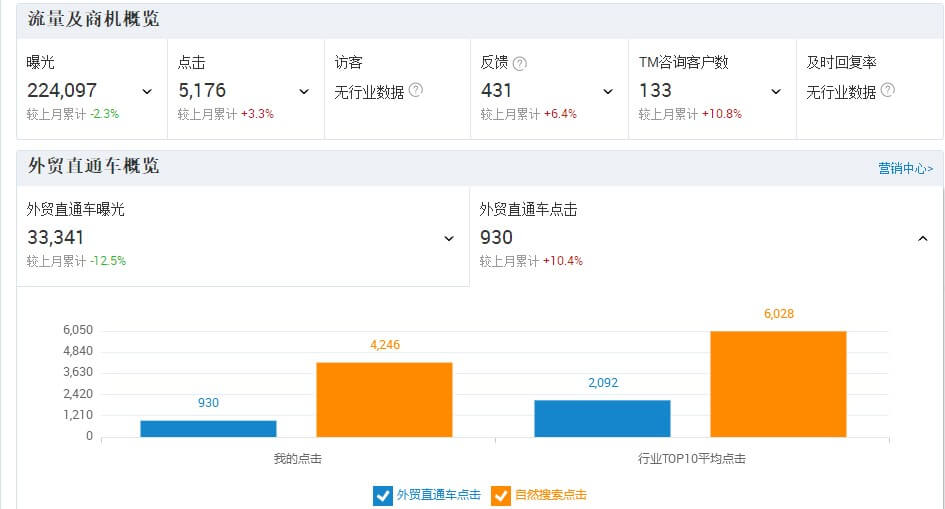The image size is (945, 509).
Task: Expand the 点击 5,176 dropdown arrow
Action: [304, 92]
